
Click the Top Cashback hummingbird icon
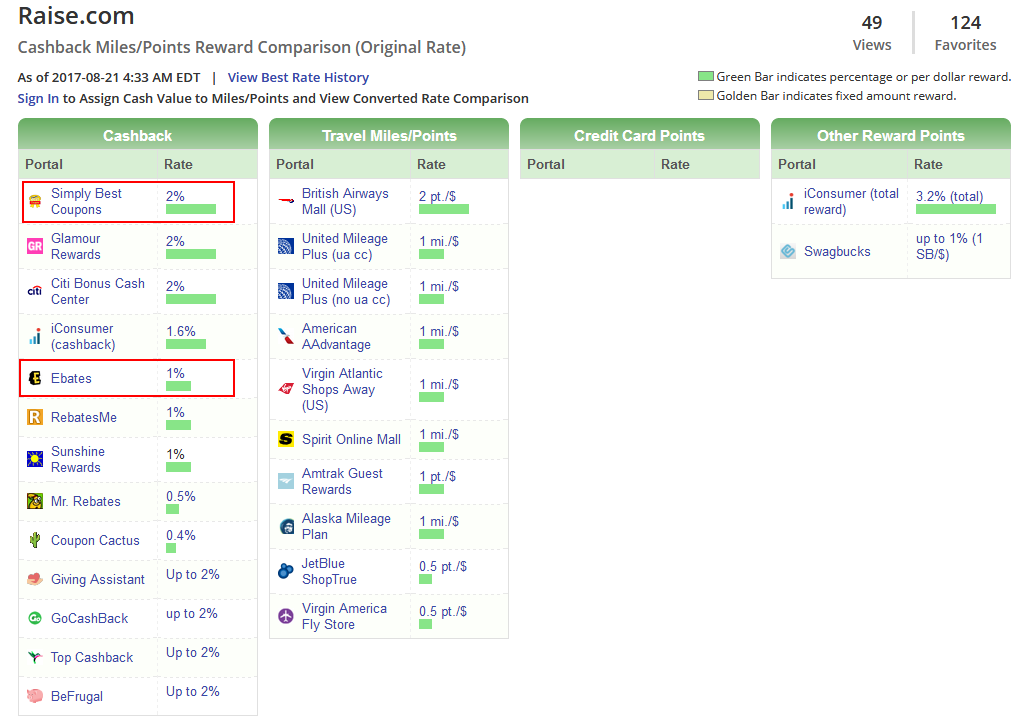(x=35, y=657)
